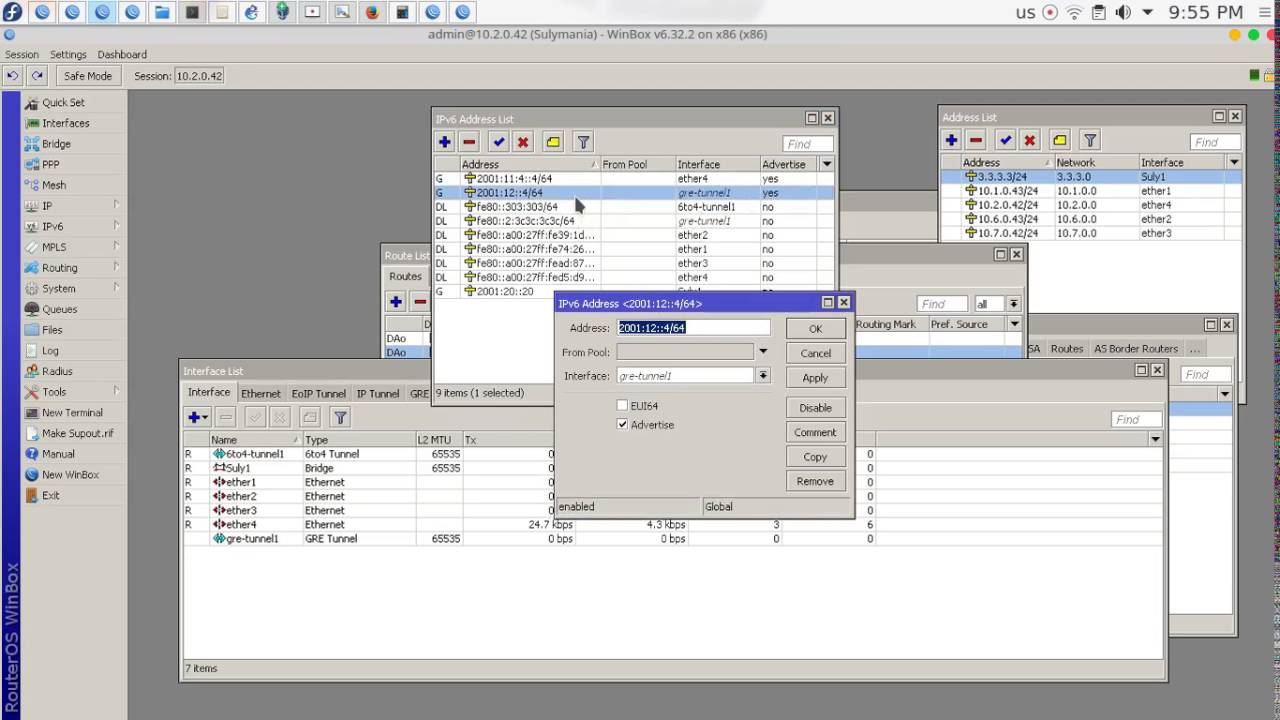Open column dropdown in IPv6 Address List
This screenshot has height=720, width=1280.
(826, 164)
